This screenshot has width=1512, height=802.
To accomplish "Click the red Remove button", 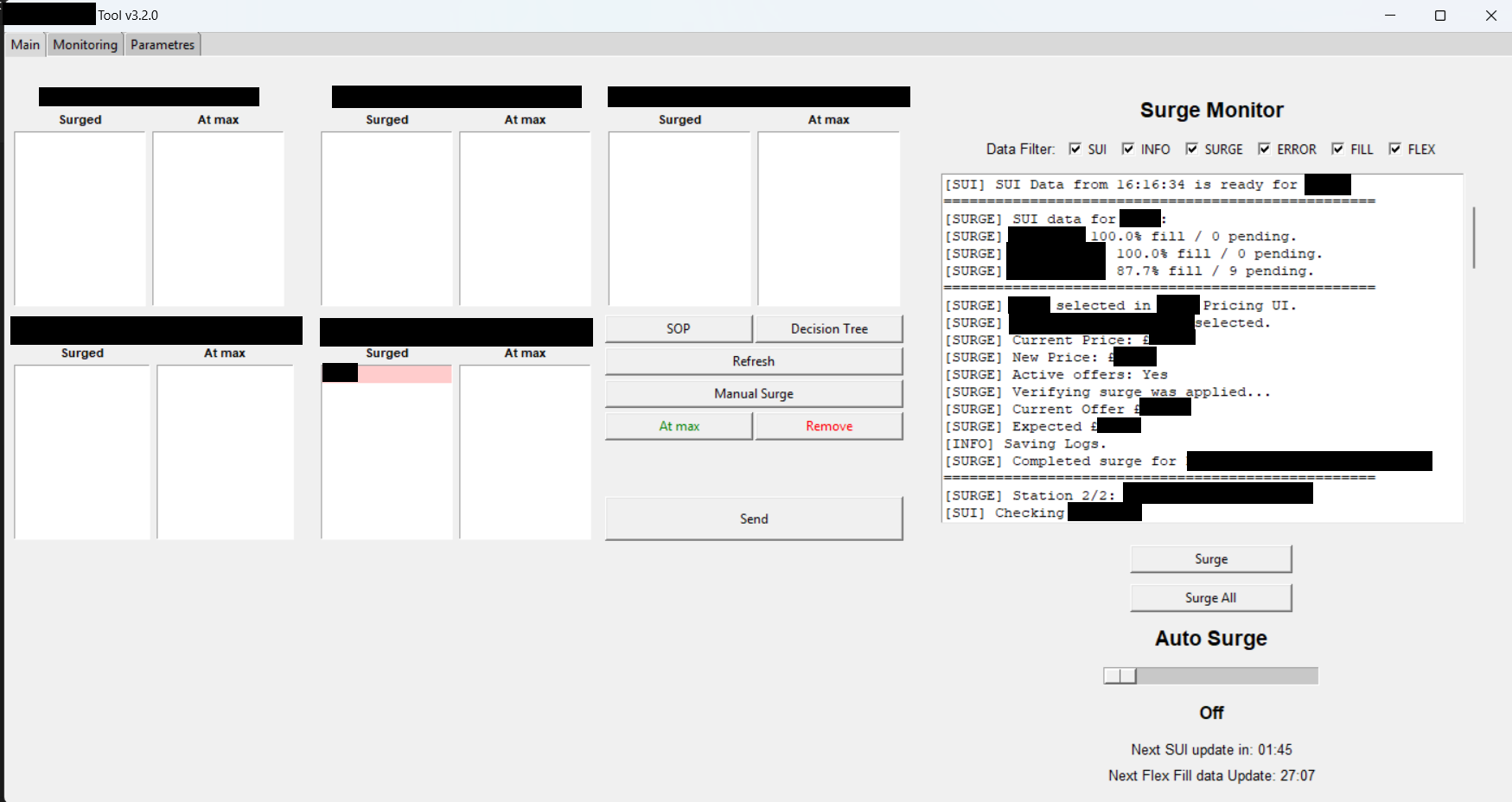I will (829, 426).
